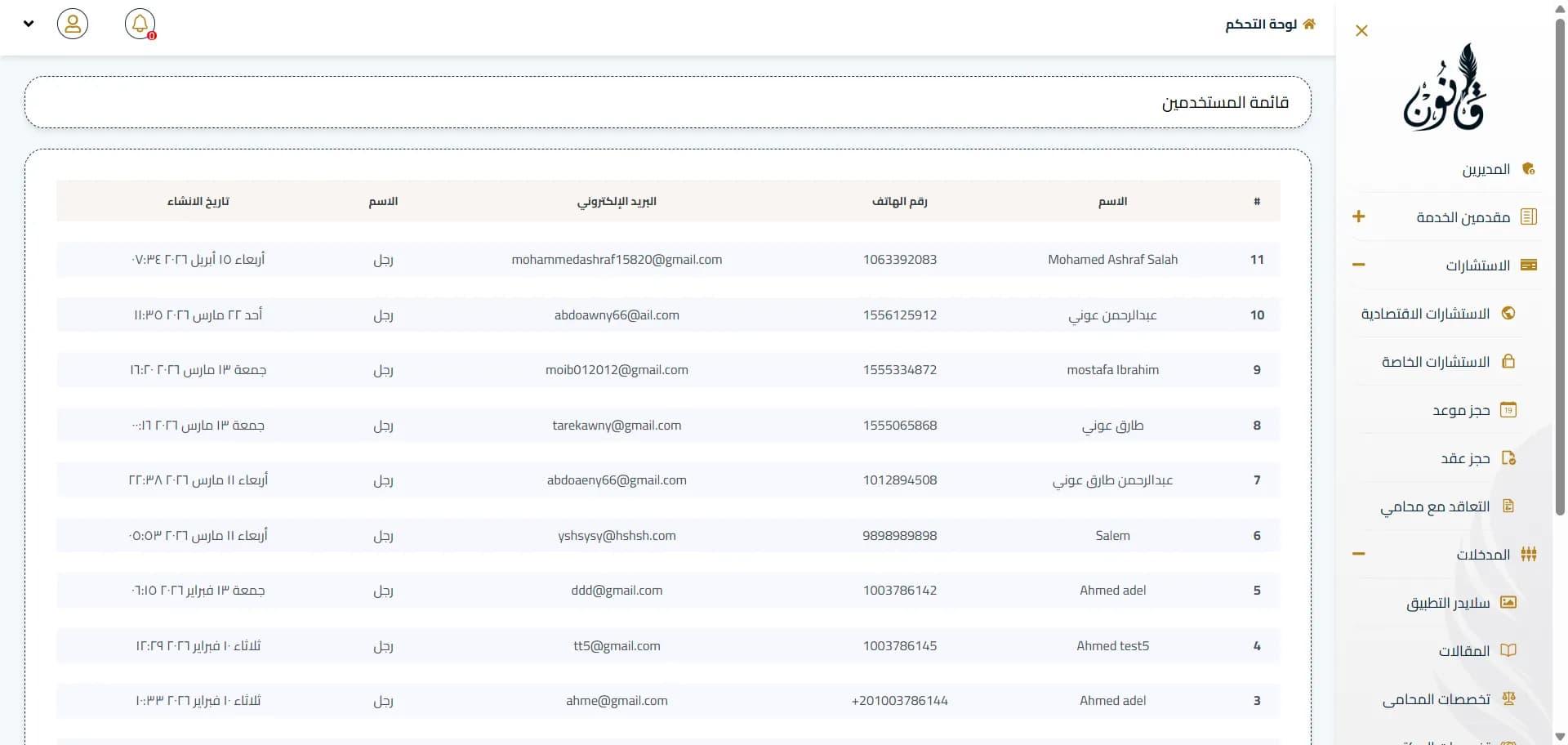Select the name Ahmed test5

click(x=1112, y=645)
